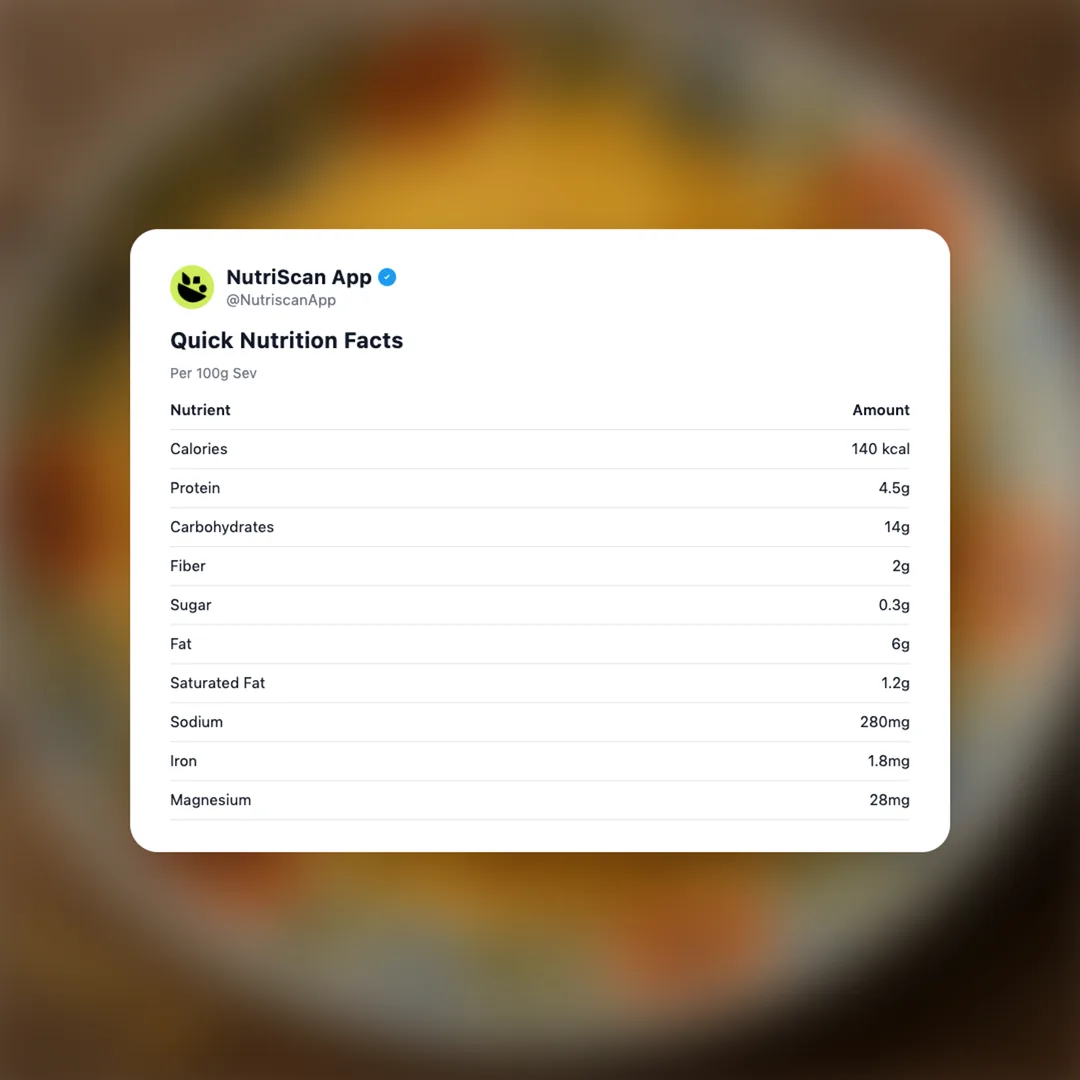1080x1080 pixels.
Task: Select the Saturated Fat row label
Action: 217,683
